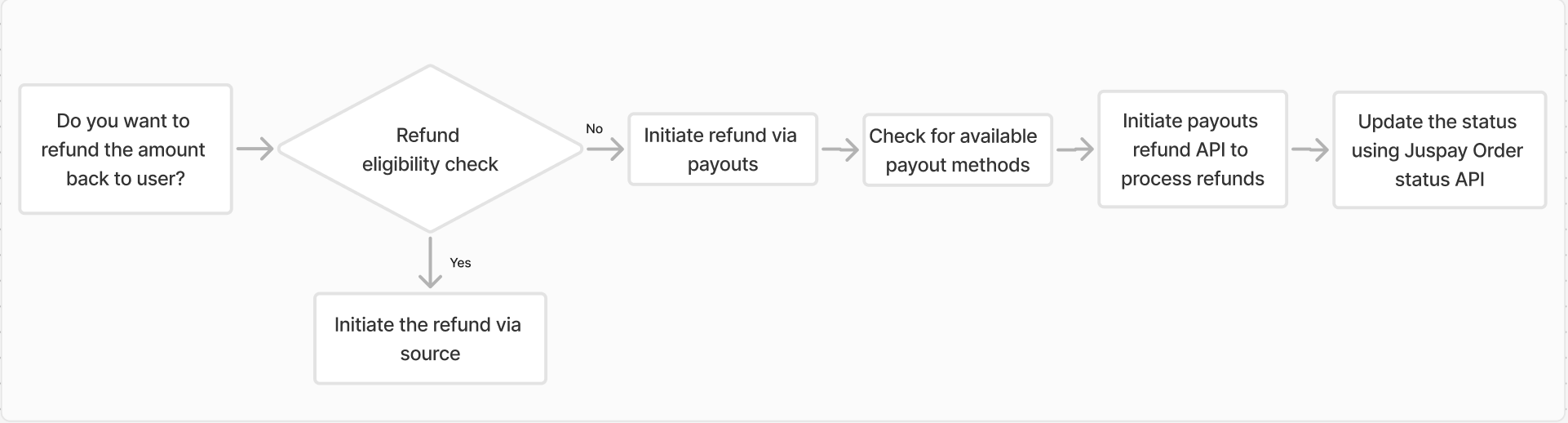
Task: Click the word "methods" in the payout methods box
Action: (993, 166)
